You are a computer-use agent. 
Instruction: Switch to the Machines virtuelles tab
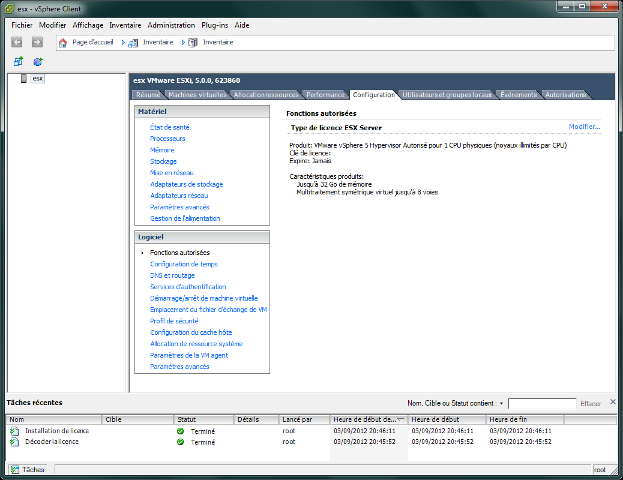[x=197, y=95]
